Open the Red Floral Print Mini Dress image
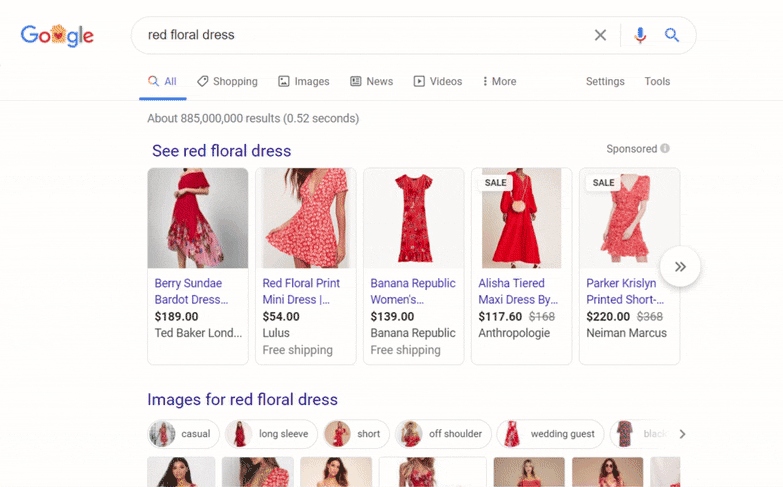783x487 pixels. click(306, 218)
